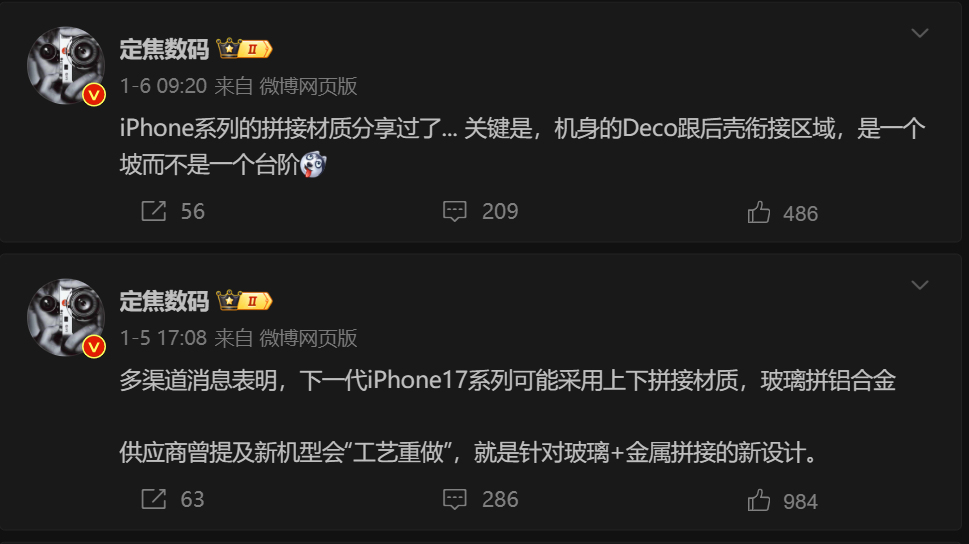The height and width of the screenshot is (544, 969).
Task: Open timestamp 1-6 09:20 link
Action: coord(163,86)
